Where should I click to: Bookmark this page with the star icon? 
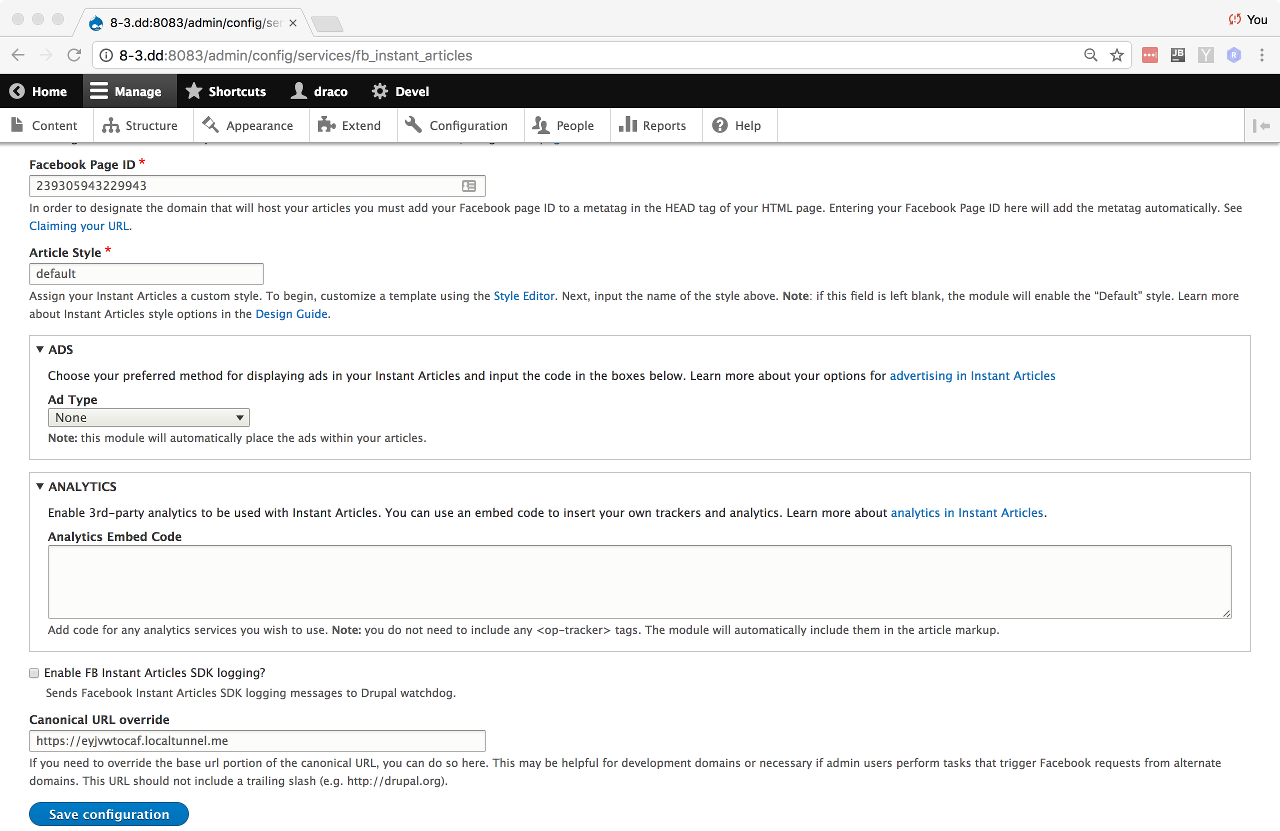1117,55
